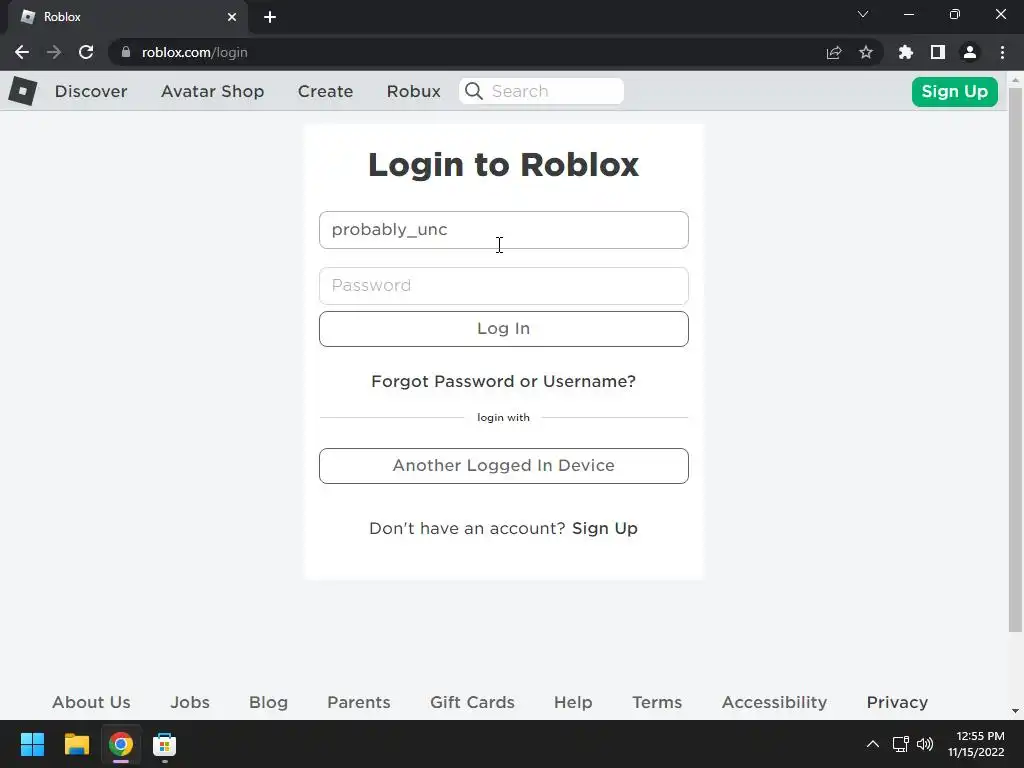Minimize the Chrome window

pos(908,14)
